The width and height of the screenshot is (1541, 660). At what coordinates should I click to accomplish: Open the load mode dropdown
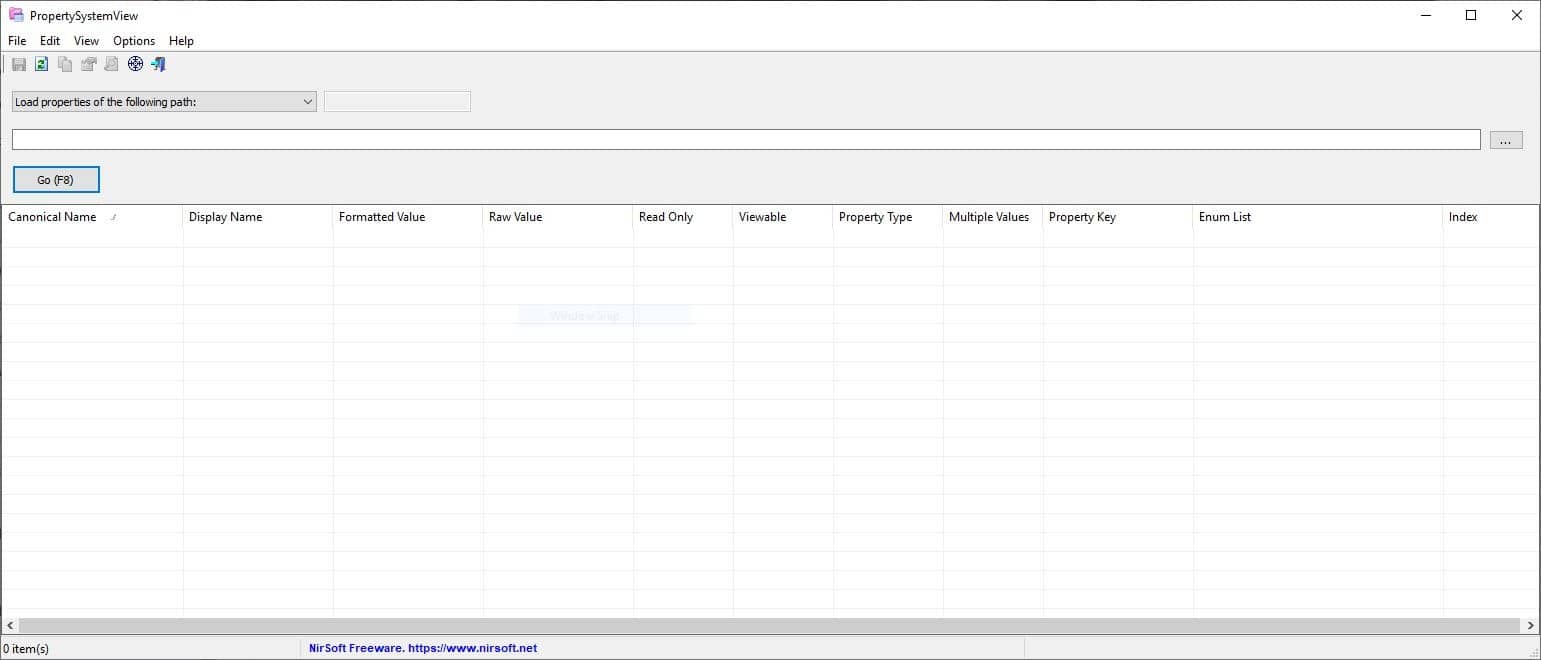coord(307,101)
